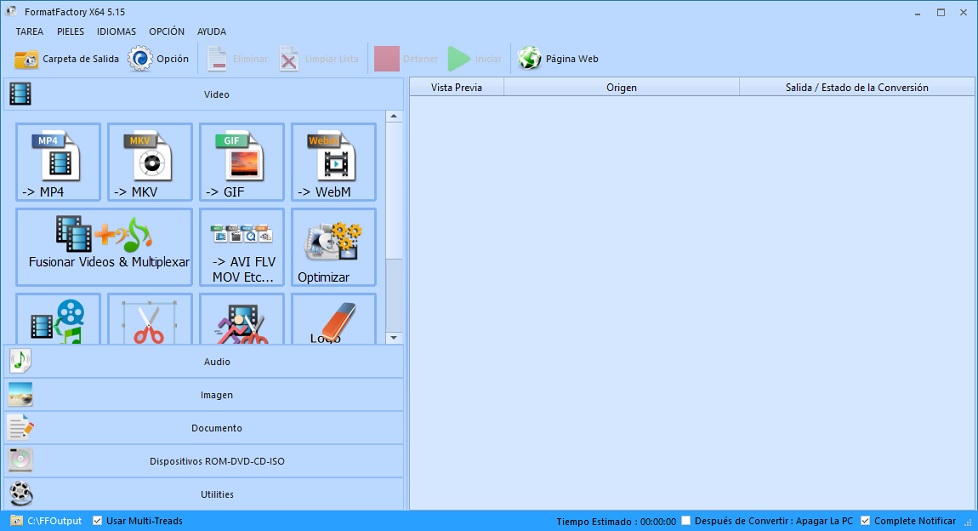
Task: Open the AYUDA menu
Action: pos(211,31)
